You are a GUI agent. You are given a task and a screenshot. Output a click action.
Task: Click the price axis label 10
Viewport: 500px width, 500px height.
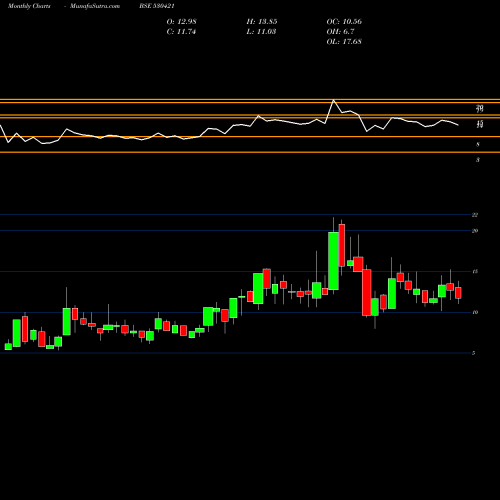[475, 312]
